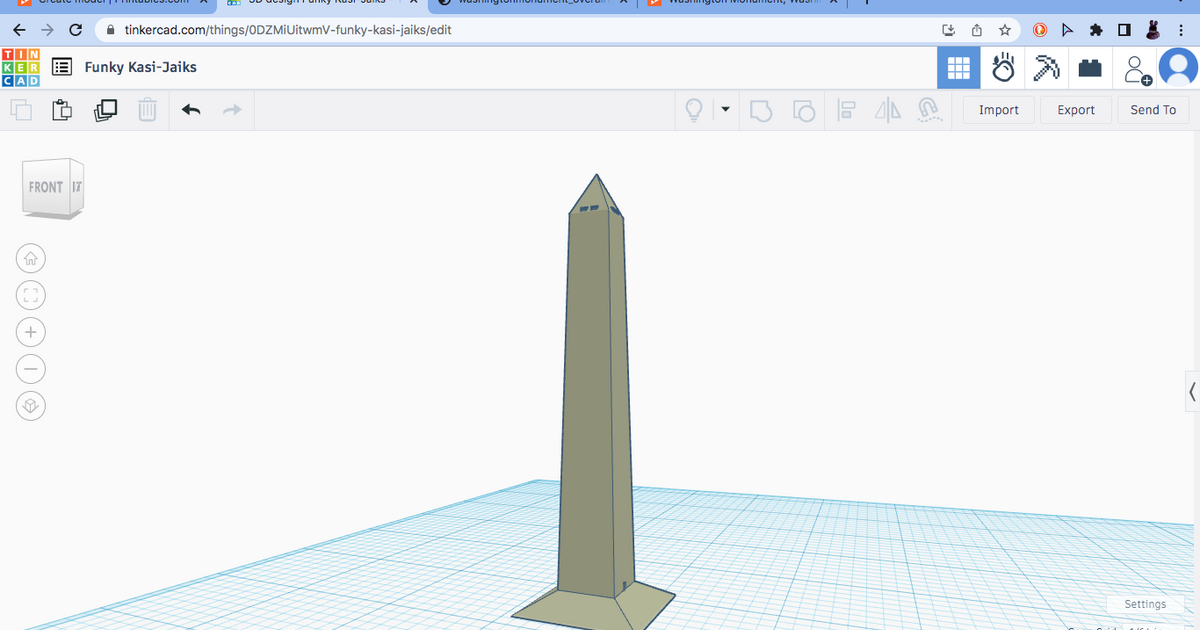Switch to Brick view with the brick icon

1090,67
